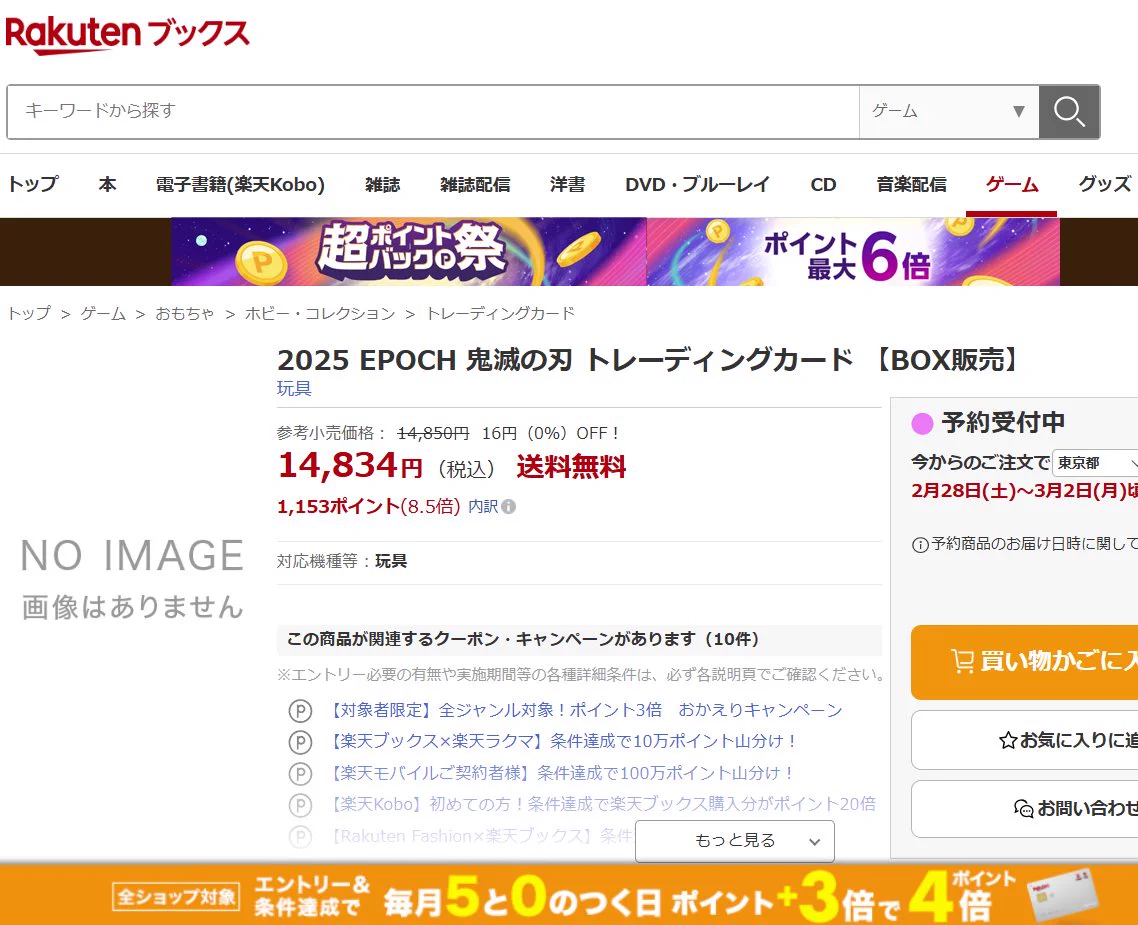1138x925 pixels.
Task: Focus the キーワードから探す search field
Action: (x=433, y=112)
